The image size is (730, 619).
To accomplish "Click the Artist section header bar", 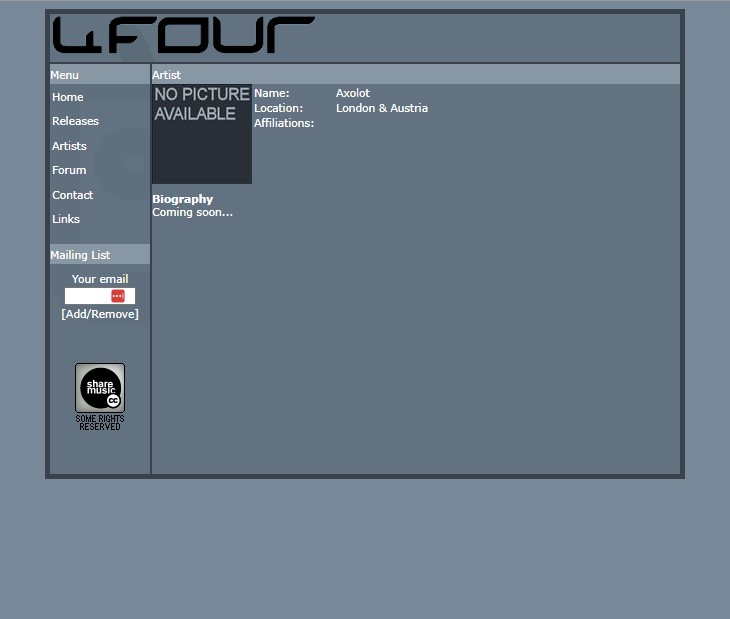I will point(415,75).
